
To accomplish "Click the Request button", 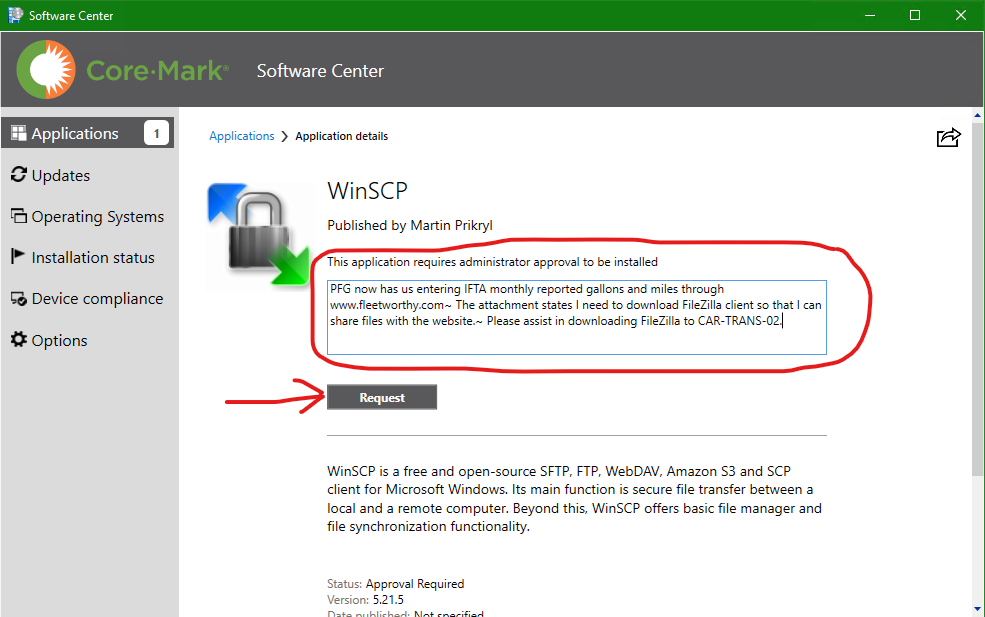I will point(382,397).
